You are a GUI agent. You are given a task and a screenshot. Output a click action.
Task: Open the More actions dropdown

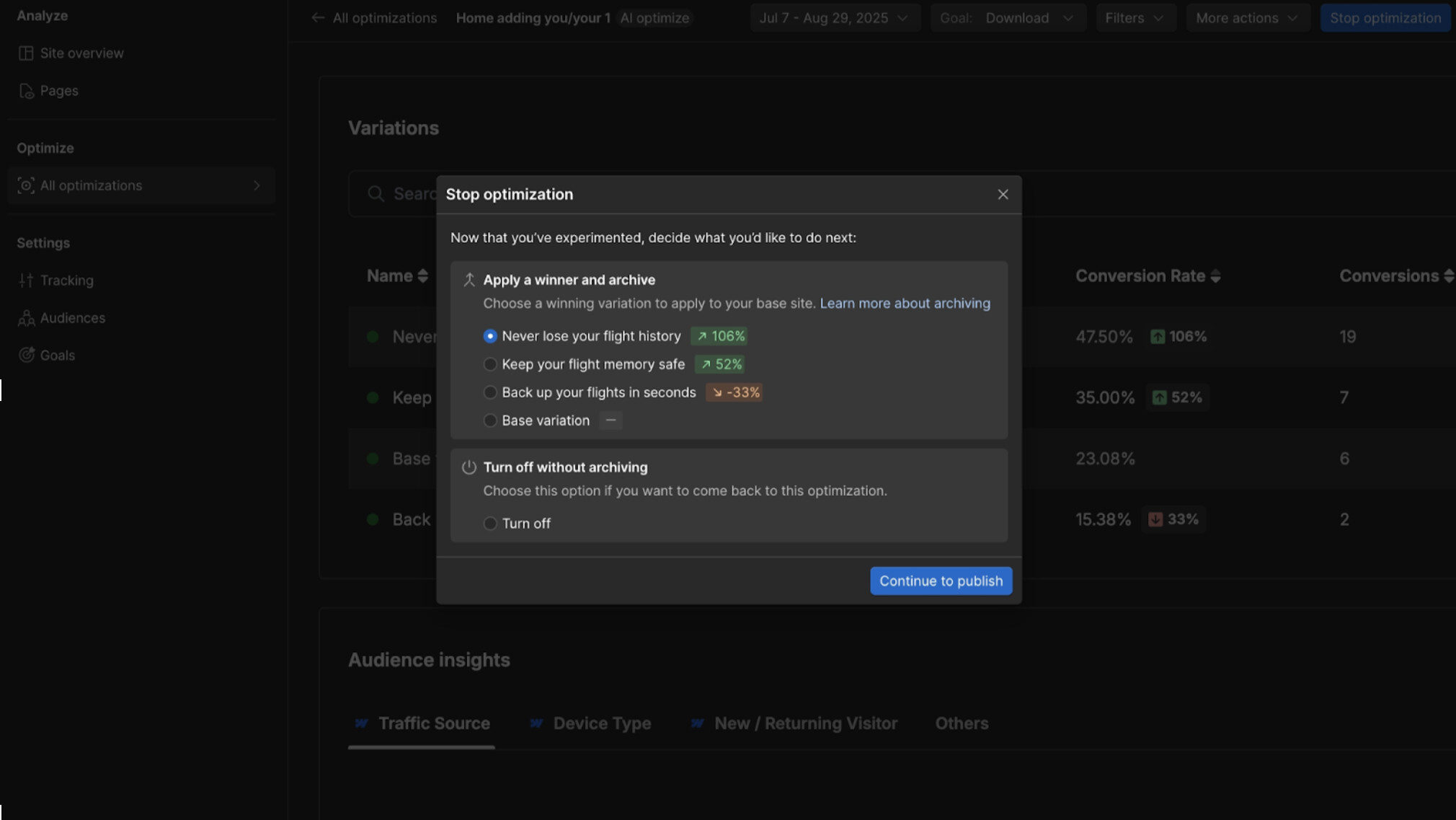click(1246, 18)
